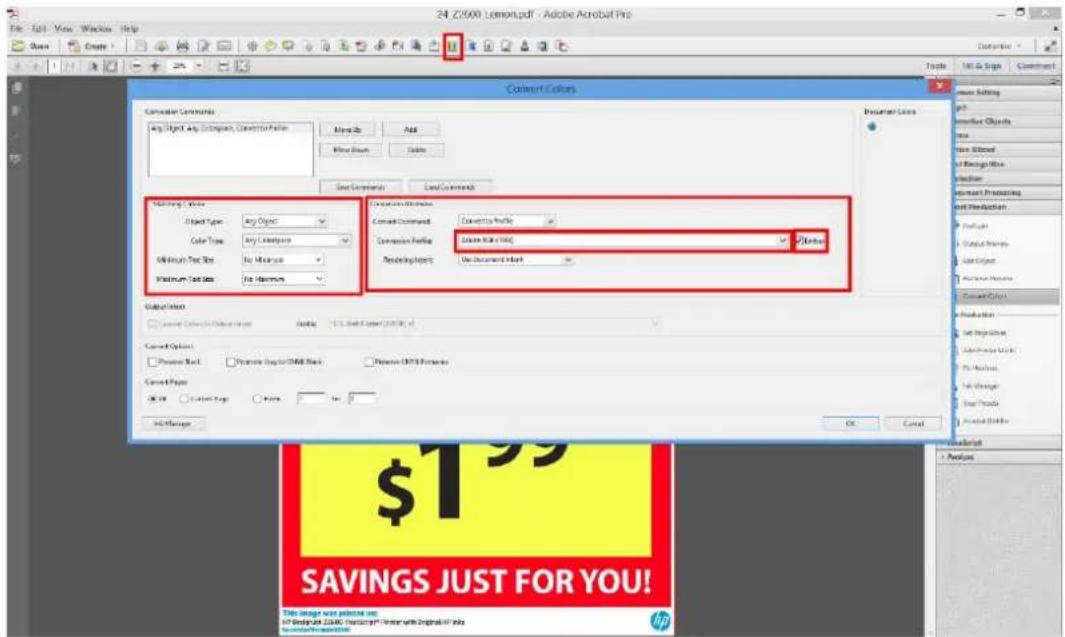Open the Convert Command dropdown

pos(507,221)
